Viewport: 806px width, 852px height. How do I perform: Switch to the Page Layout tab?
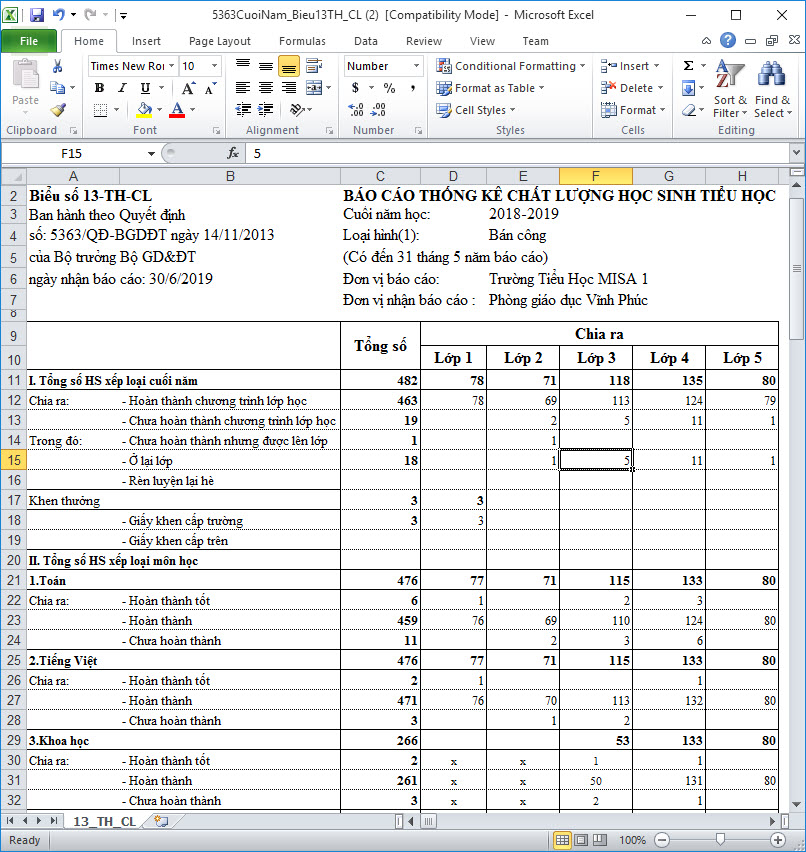pos(220,41)
